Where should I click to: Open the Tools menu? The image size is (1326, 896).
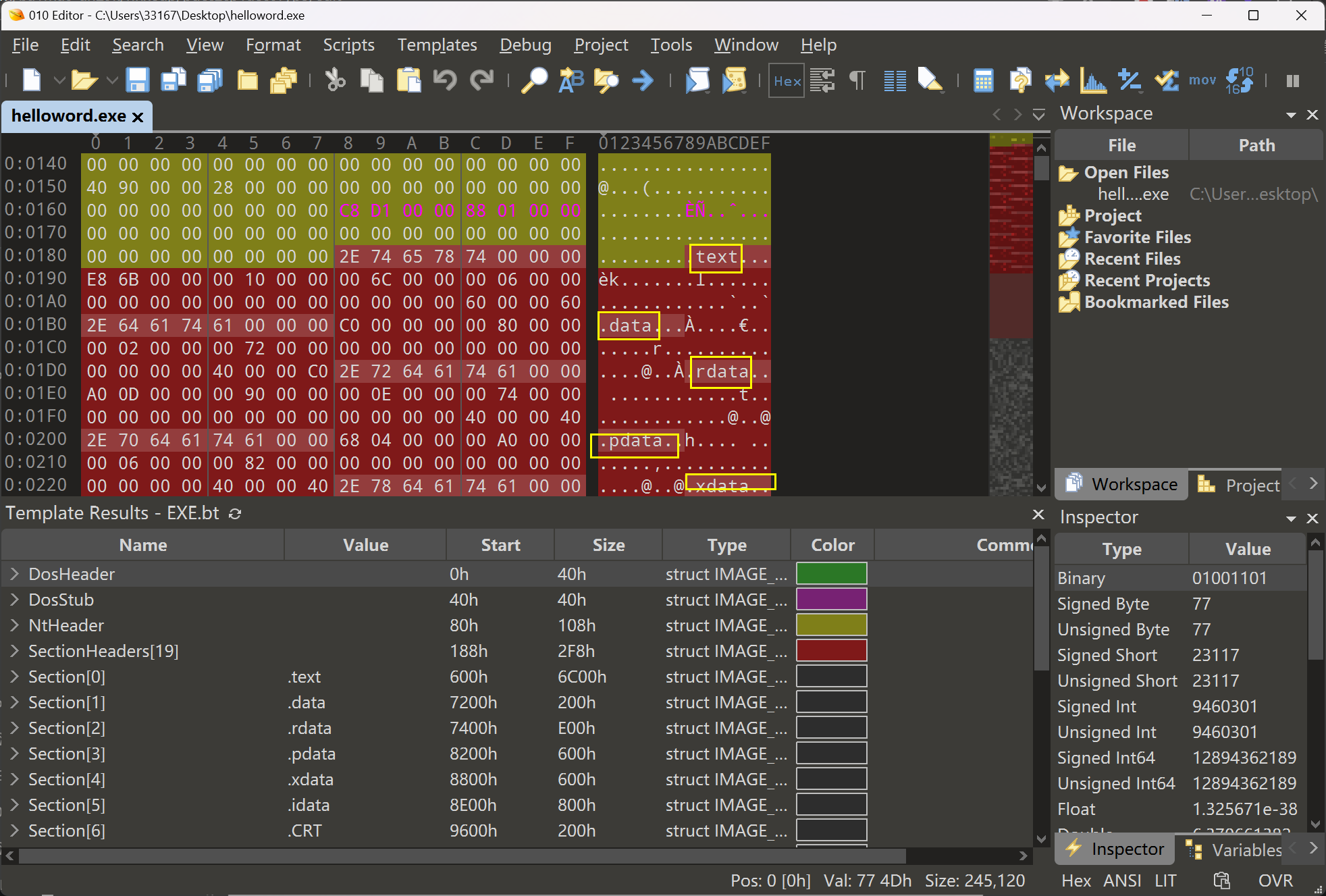pos(671,45)
